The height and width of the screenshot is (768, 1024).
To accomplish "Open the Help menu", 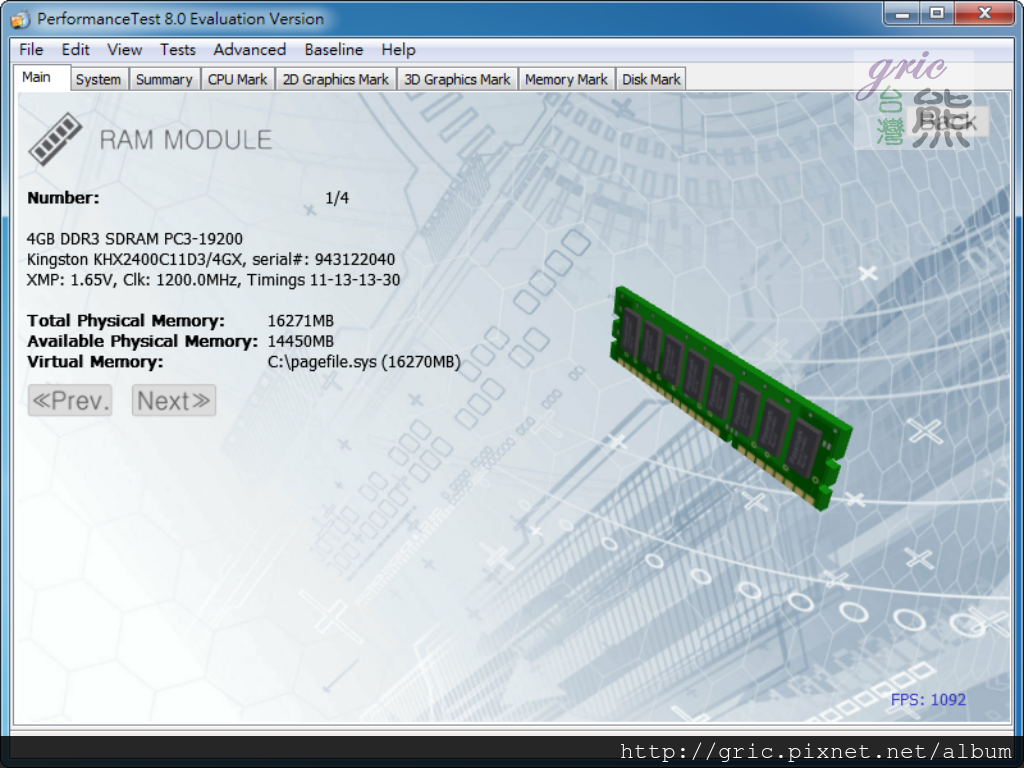I will pyautogui.click(x=398, y=50).
